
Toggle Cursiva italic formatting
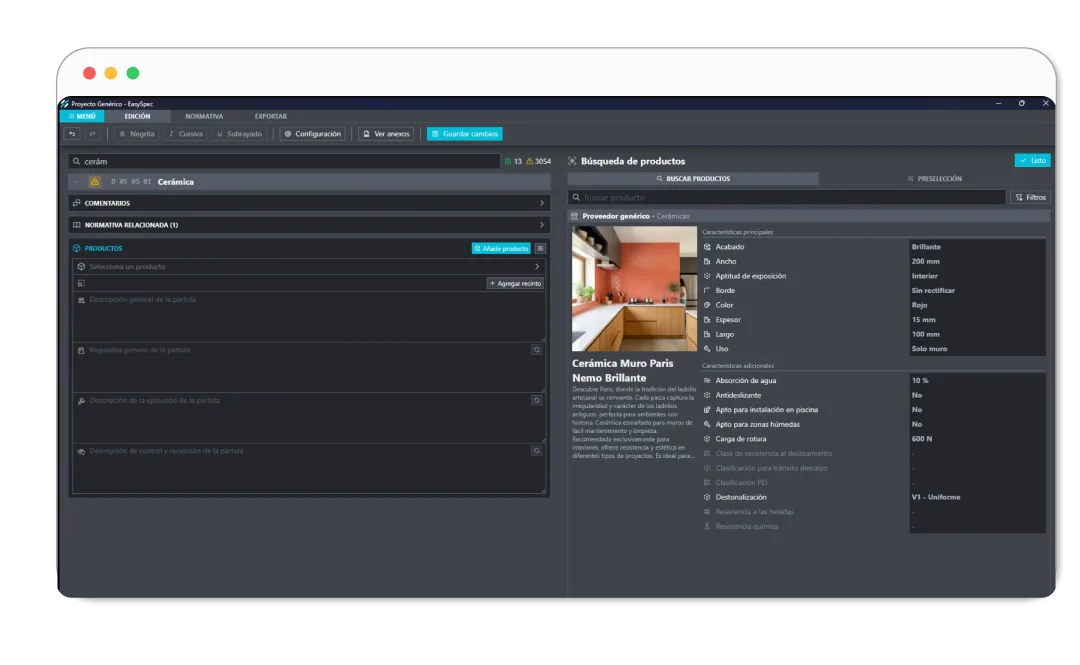(x=186, y=134)
